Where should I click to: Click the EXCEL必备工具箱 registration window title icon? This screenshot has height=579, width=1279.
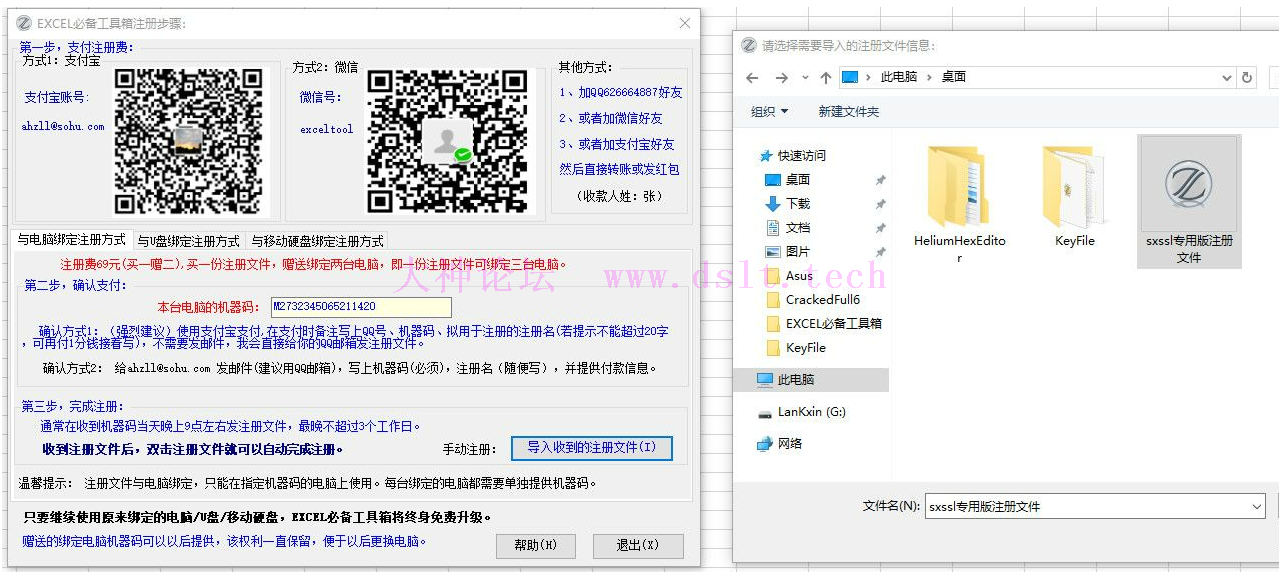tap(24, 23)
